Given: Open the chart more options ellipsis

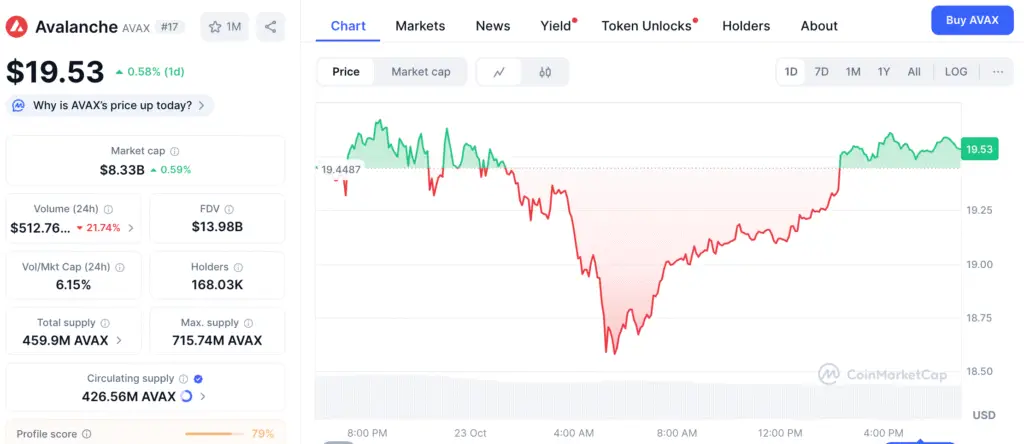Looking at the screenshot, I should pos(998,72).
